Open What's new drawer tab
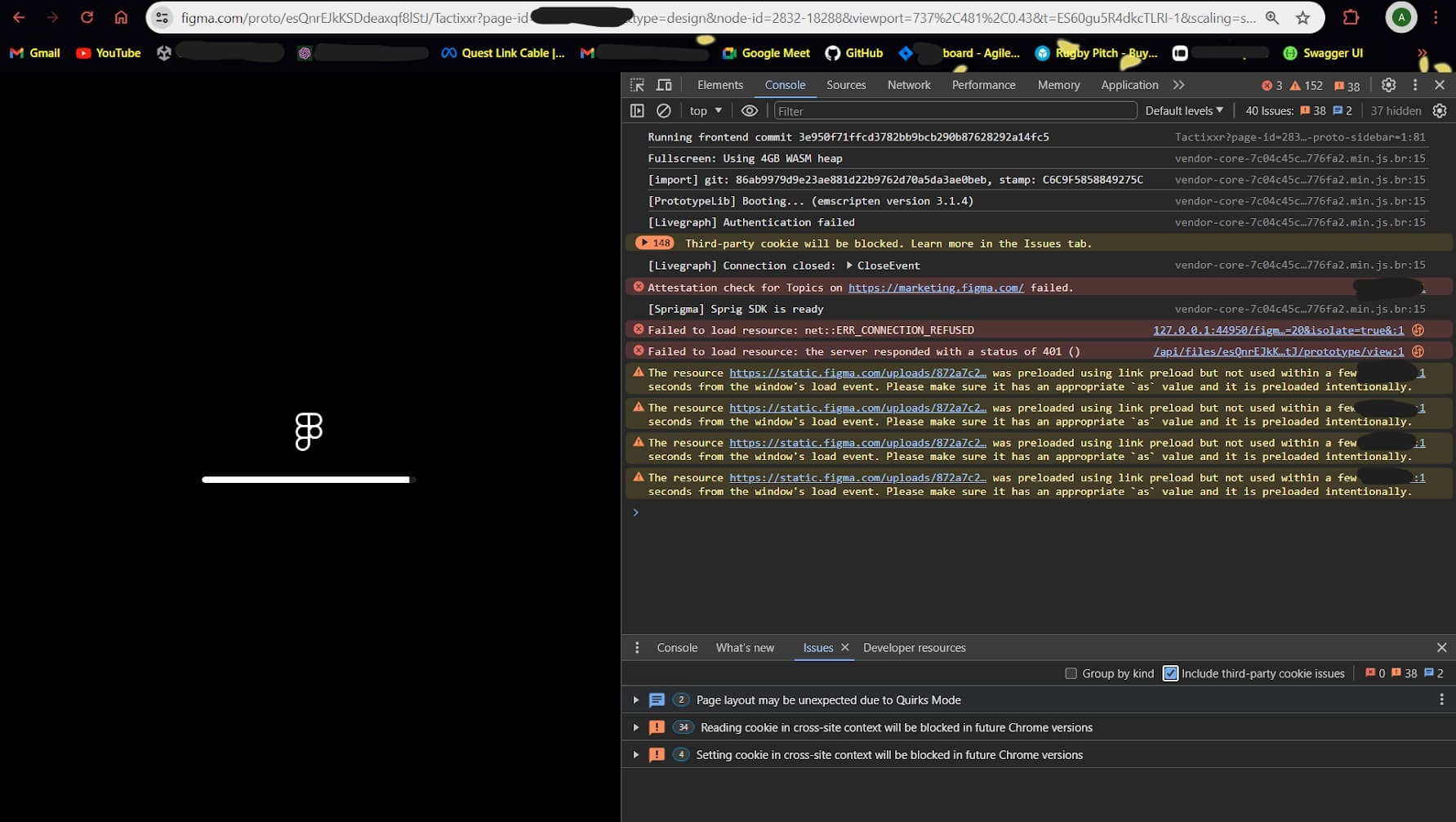This screenshot has width=1456, height=822. point(745,648)
